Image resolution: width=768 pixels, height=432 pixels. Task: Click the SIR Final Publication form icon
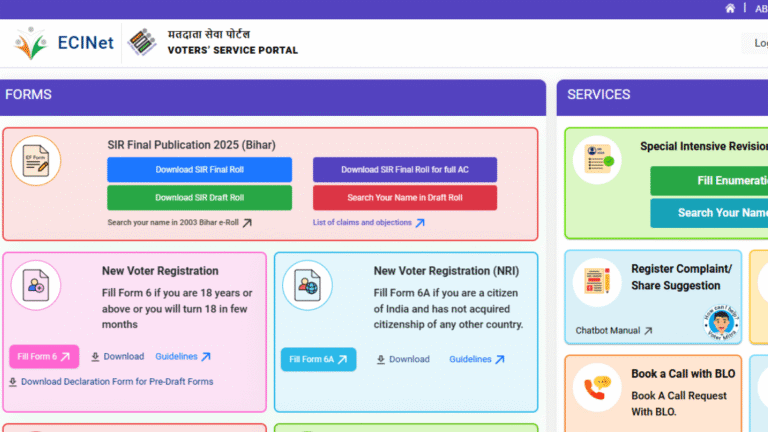point(36,161)
